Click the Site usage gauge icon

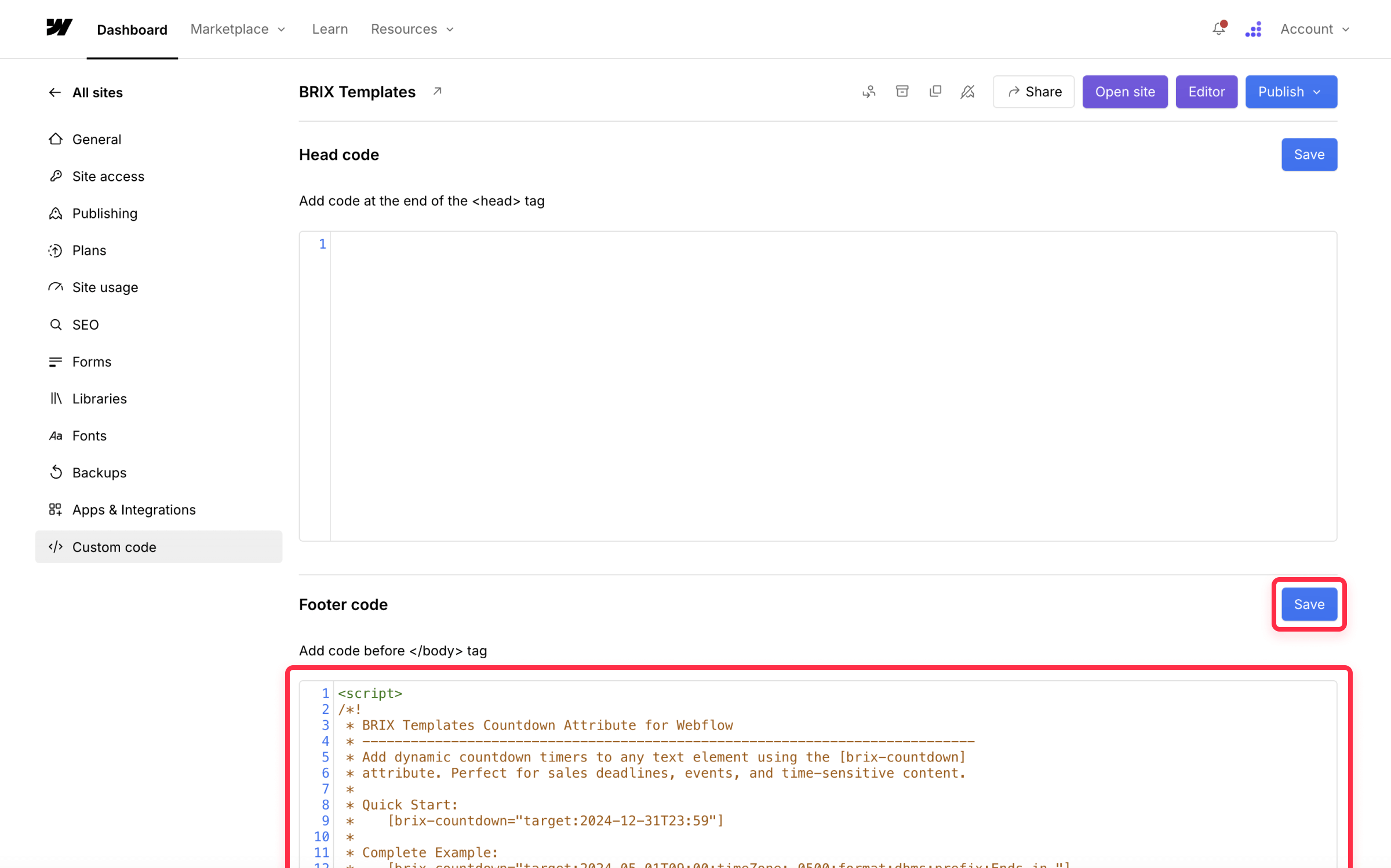56,287
